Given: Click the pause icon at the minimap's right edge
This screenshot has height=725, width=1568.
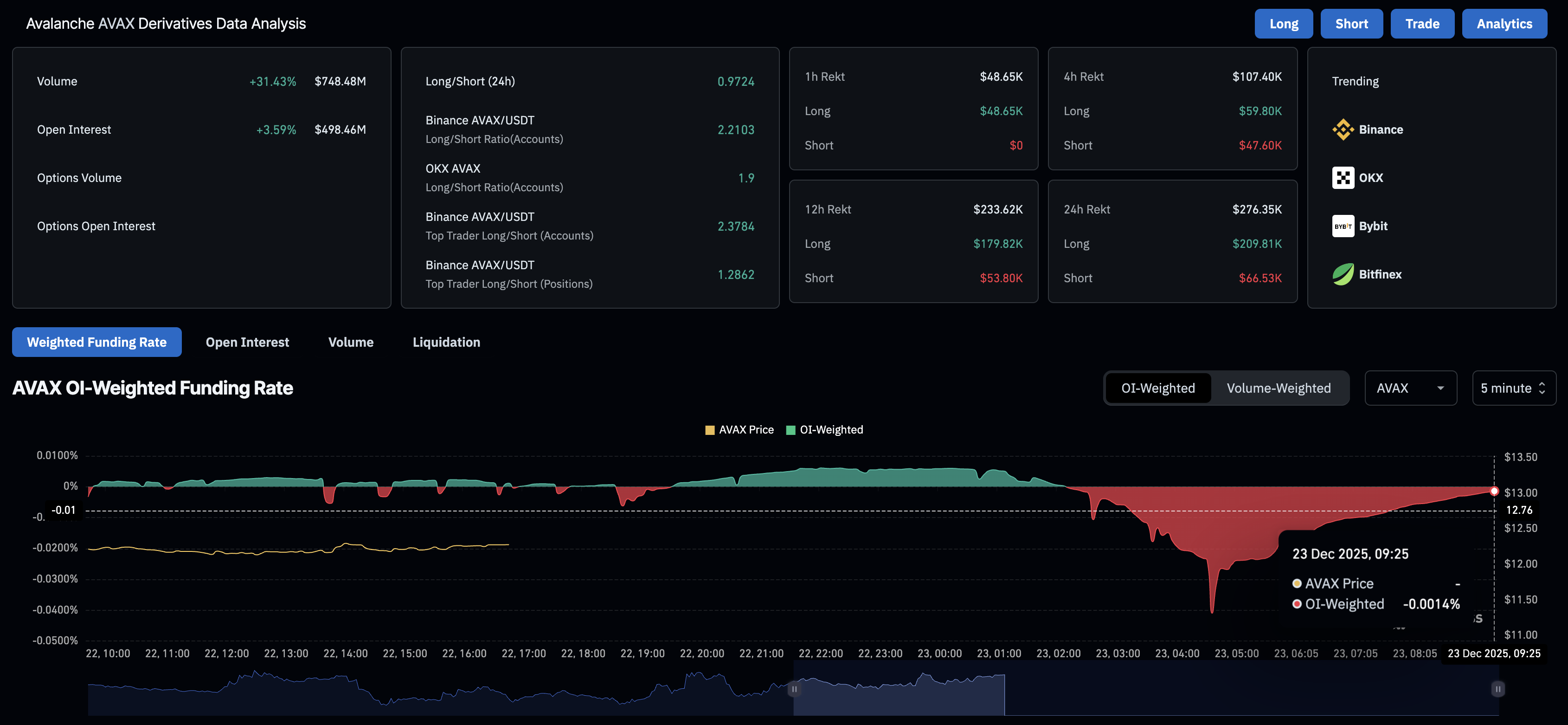Looking at the screenshot, I should [1497, 688].
